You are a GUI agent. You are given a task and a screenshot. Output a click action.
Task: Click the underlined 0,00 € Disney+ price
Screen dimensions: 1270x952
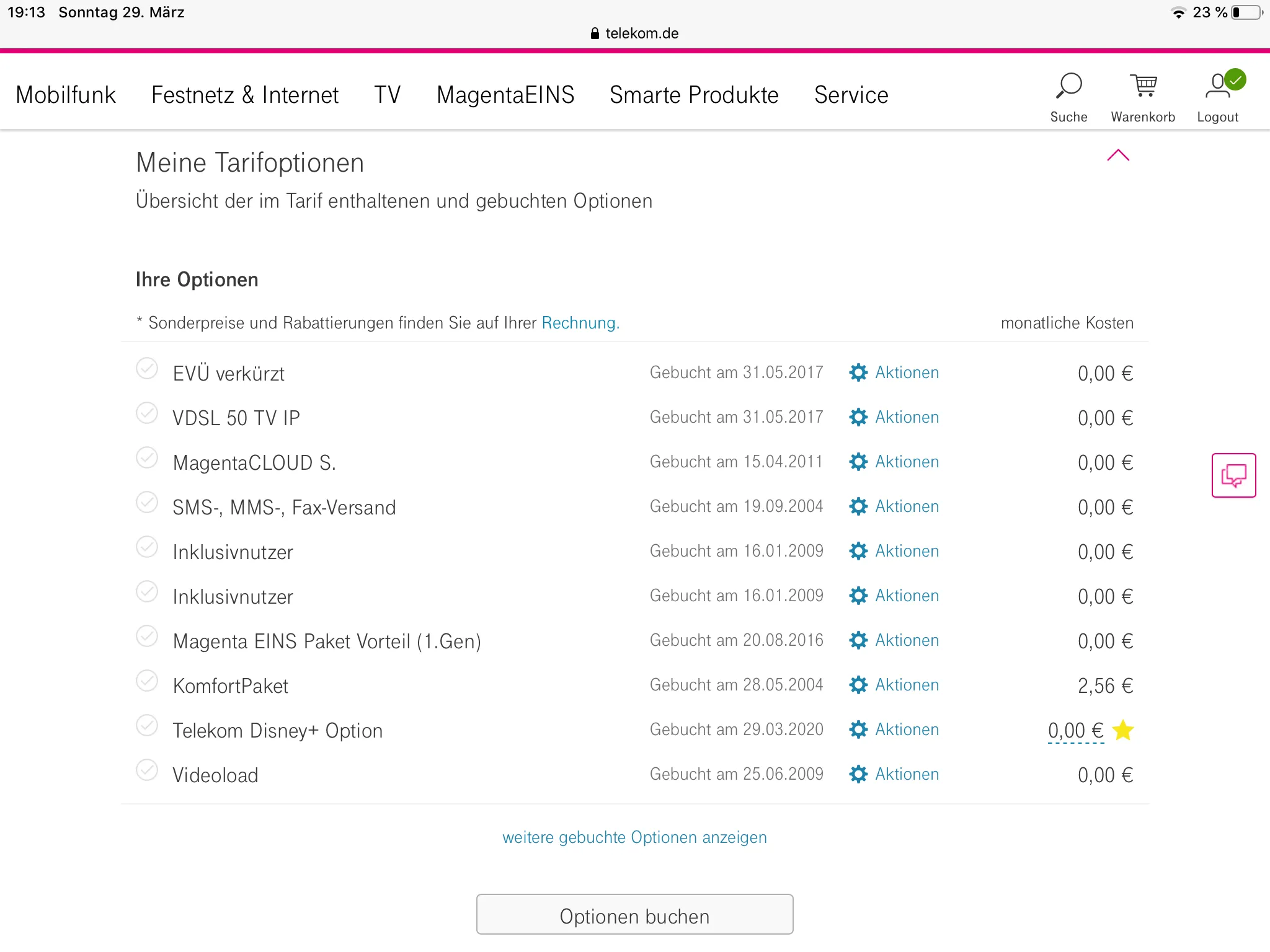(1076, 731)
